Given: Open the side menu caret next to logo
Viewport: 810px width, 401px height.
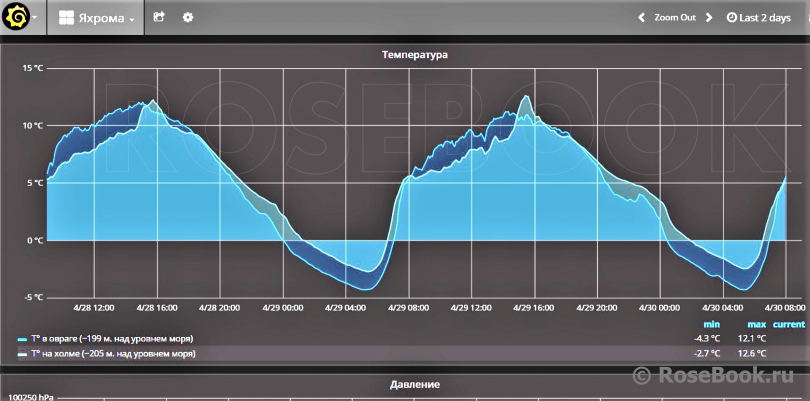Looking at the screenshot, I should coord(35,18).
